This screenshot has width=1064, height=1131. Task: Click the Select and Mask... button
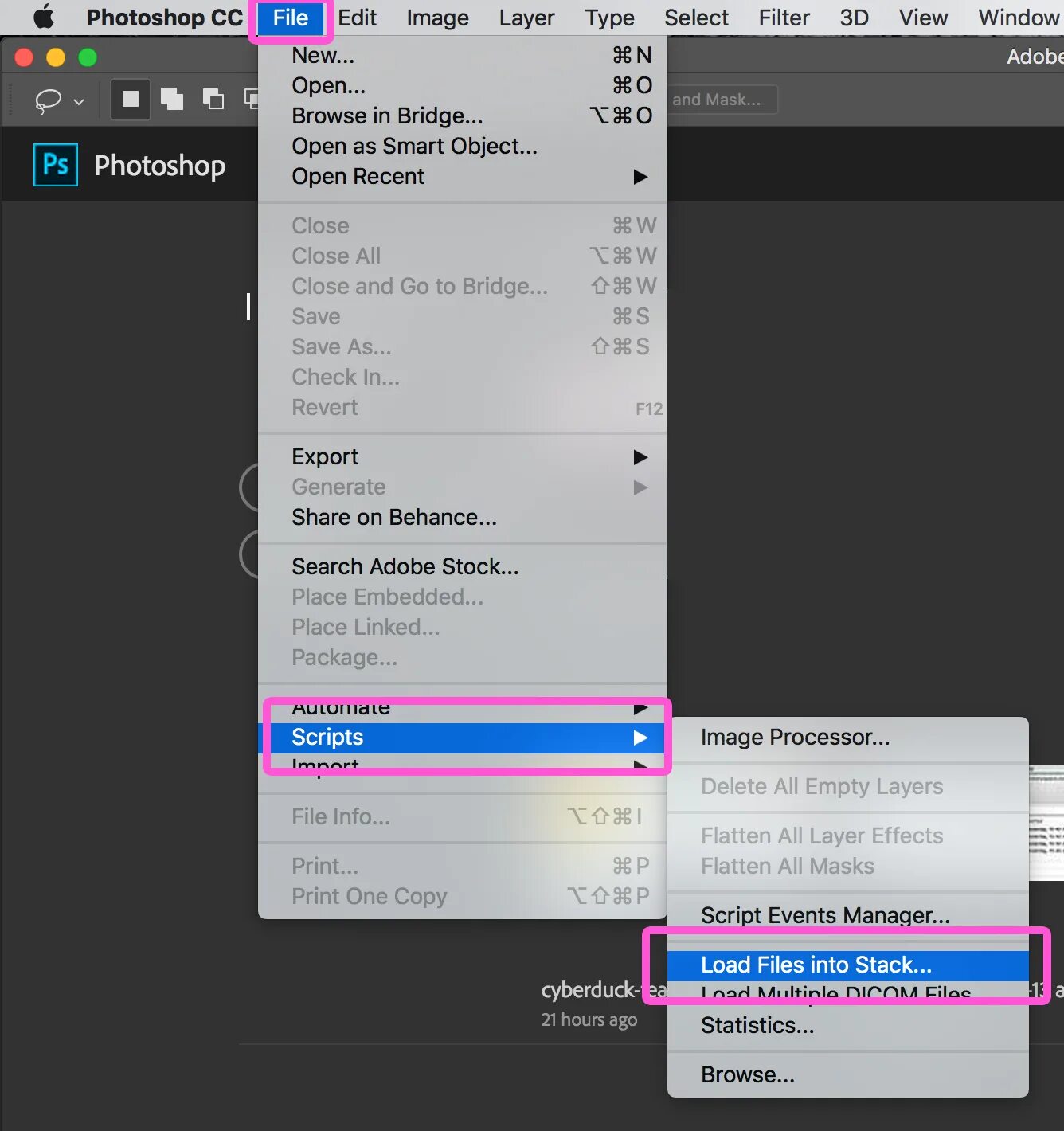(722, 100)
